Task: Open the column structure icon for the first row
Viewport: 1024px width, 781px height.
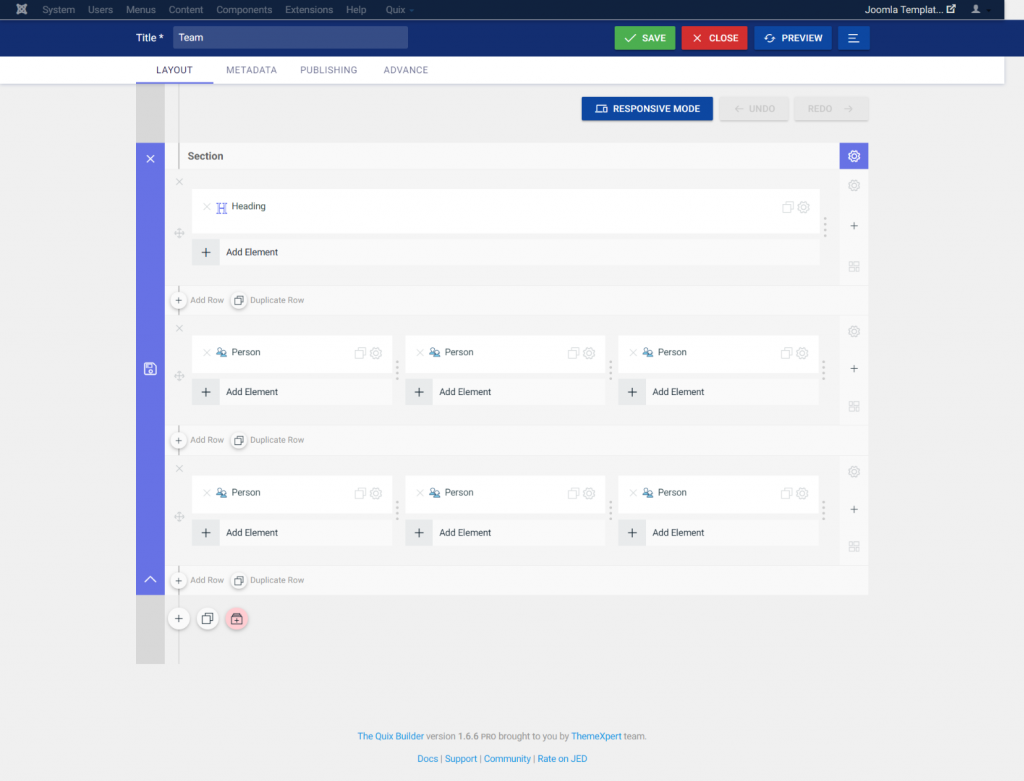Action: (854, 267)
